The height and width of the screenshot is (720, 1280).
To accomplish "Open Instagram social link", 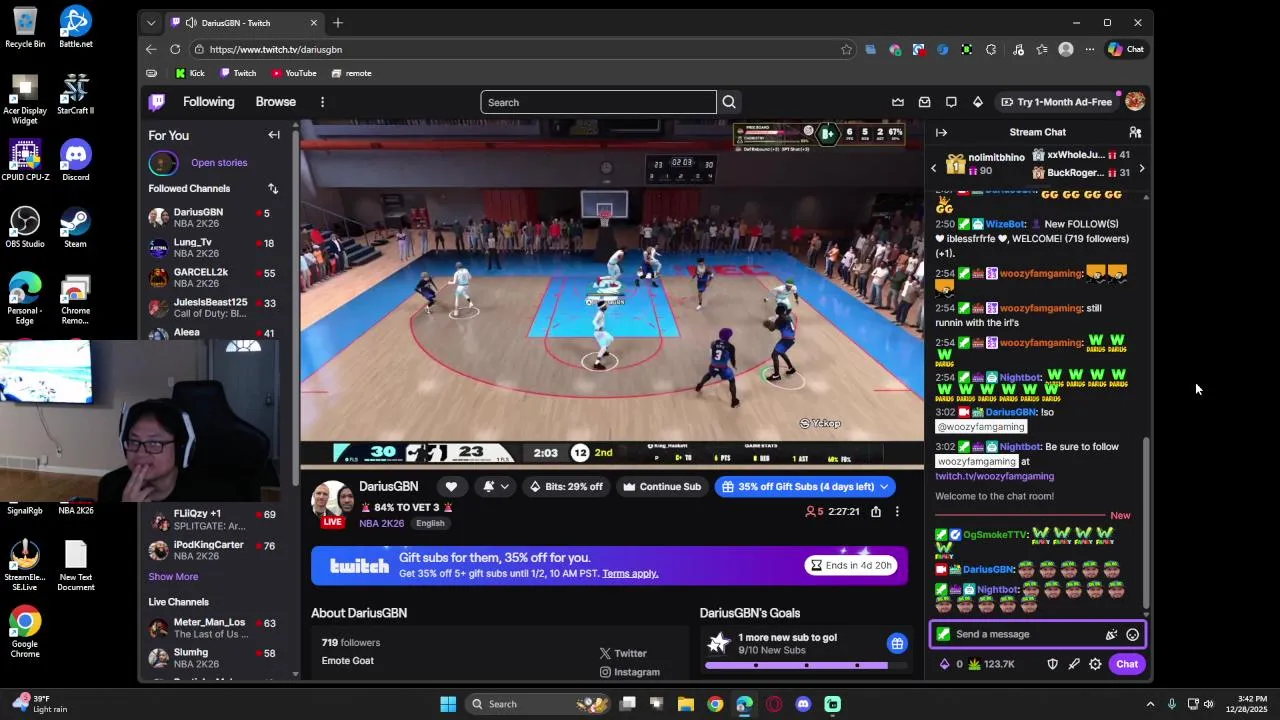I will pyautogui.click(x=629, y=672).
